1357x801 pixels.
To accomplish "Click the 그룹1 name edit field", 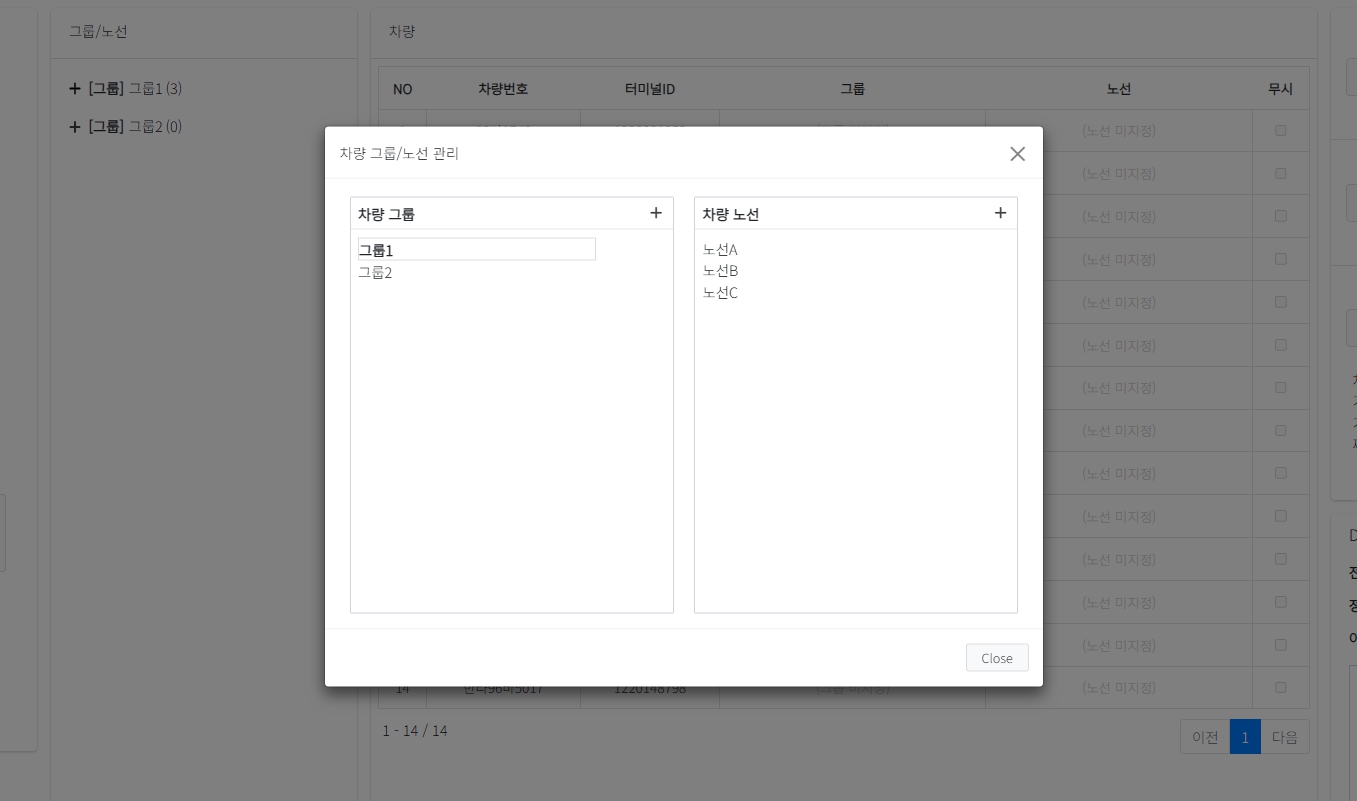I will [477, 249].
